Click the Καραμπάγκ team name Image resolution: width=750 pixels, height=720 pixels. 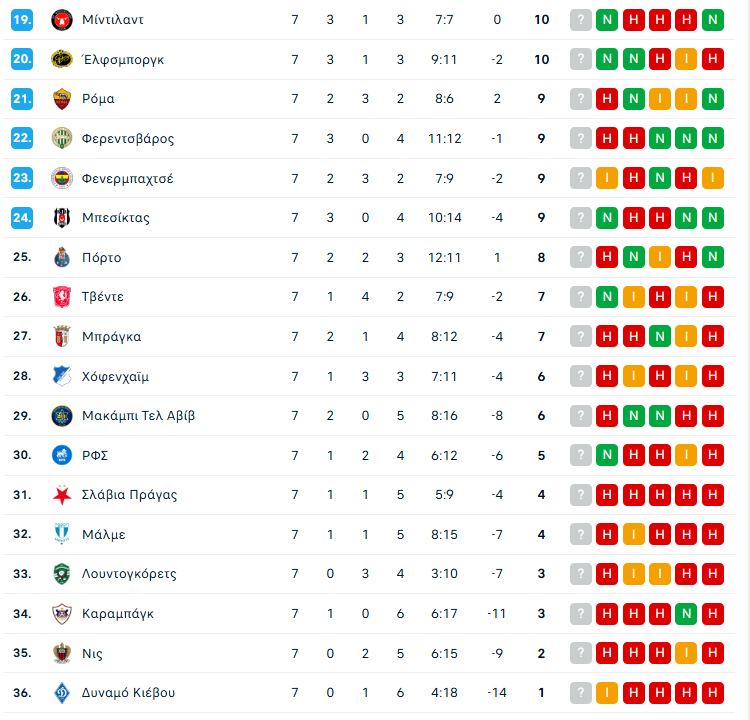(x=118, y=614)
